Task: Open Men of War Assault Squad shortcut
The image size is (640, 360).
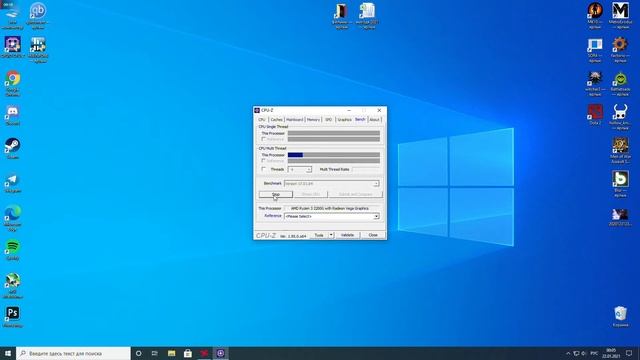Action: (620, 151)
